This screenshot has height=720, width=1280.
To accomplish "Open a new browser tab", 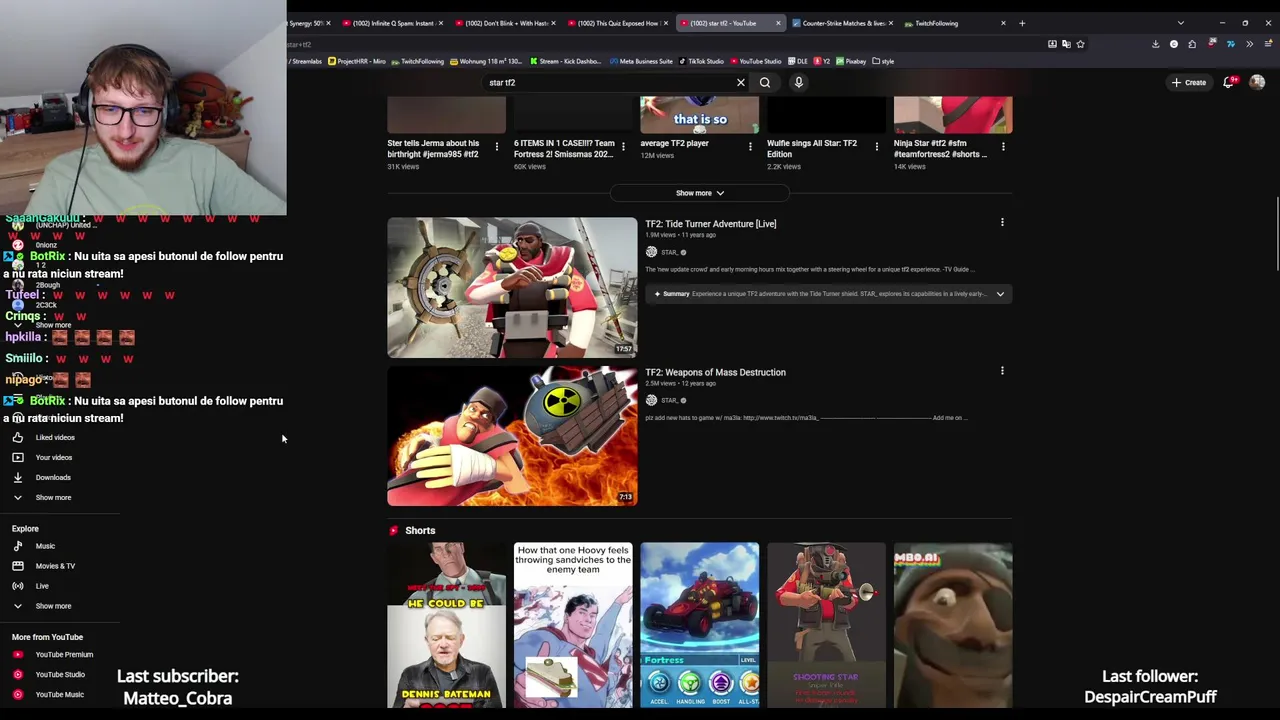I will pyautogui.click(x=1022, y=23).
